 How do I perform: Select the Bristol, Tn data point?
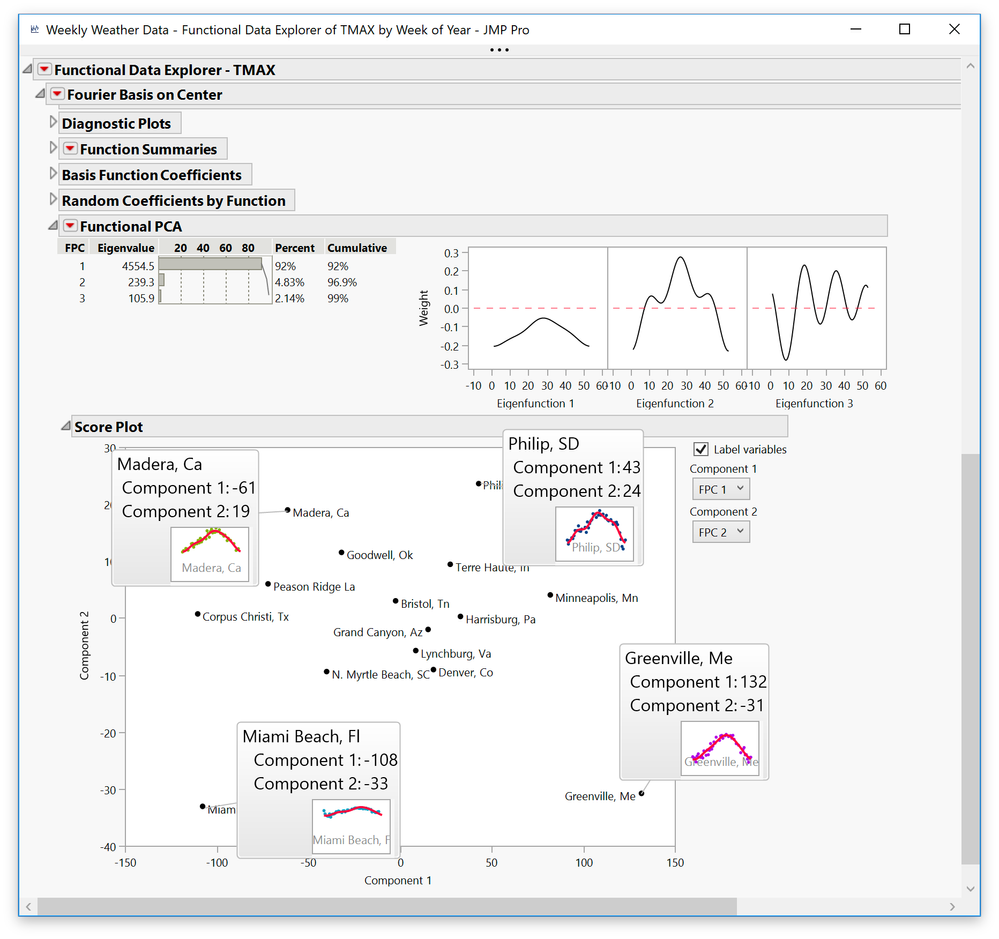click(396, 601)
